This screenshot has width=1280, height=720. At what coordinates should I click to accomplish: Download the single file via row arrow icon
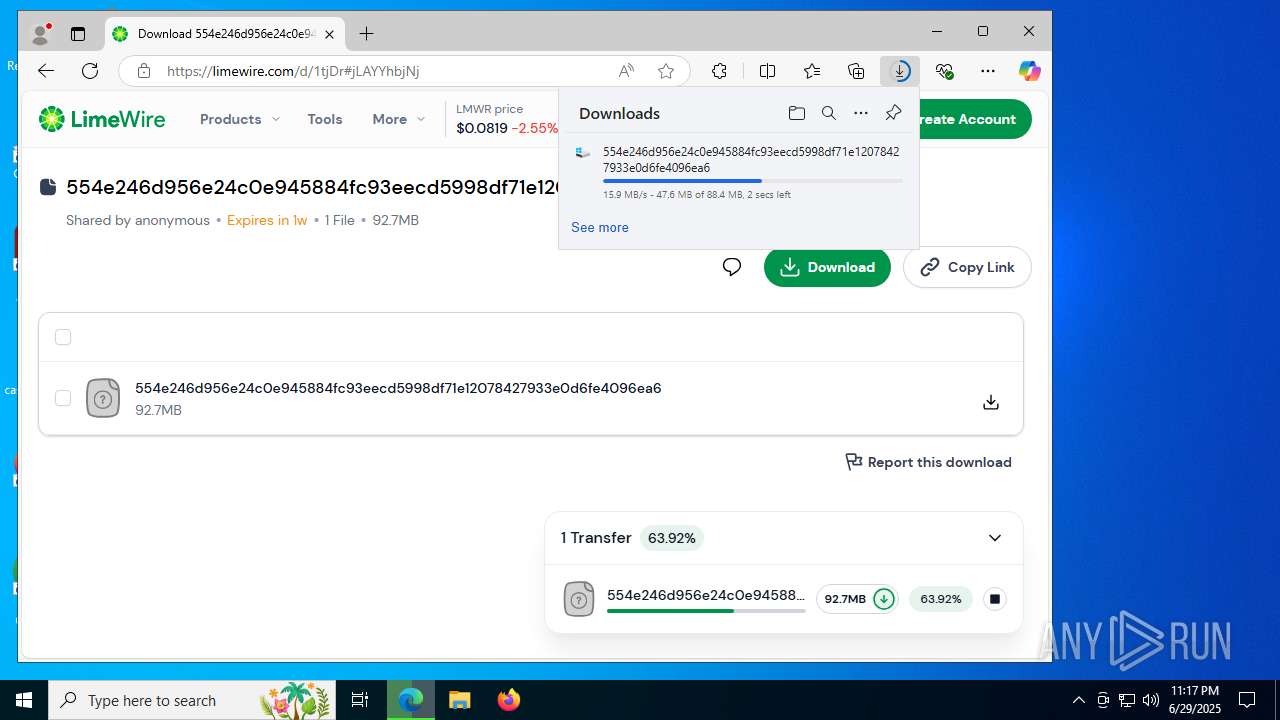[x=991, y=402]
